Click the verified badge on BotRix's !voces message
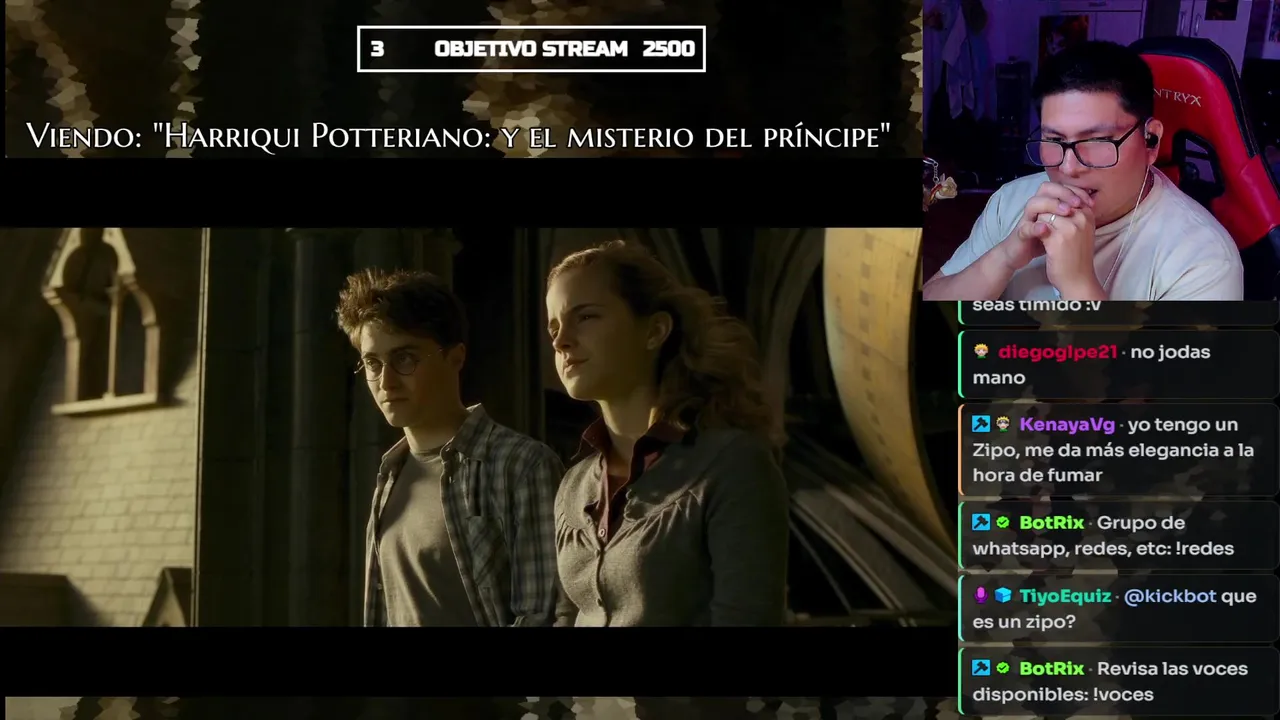The image size is (1280, 720). point(1003,669)
